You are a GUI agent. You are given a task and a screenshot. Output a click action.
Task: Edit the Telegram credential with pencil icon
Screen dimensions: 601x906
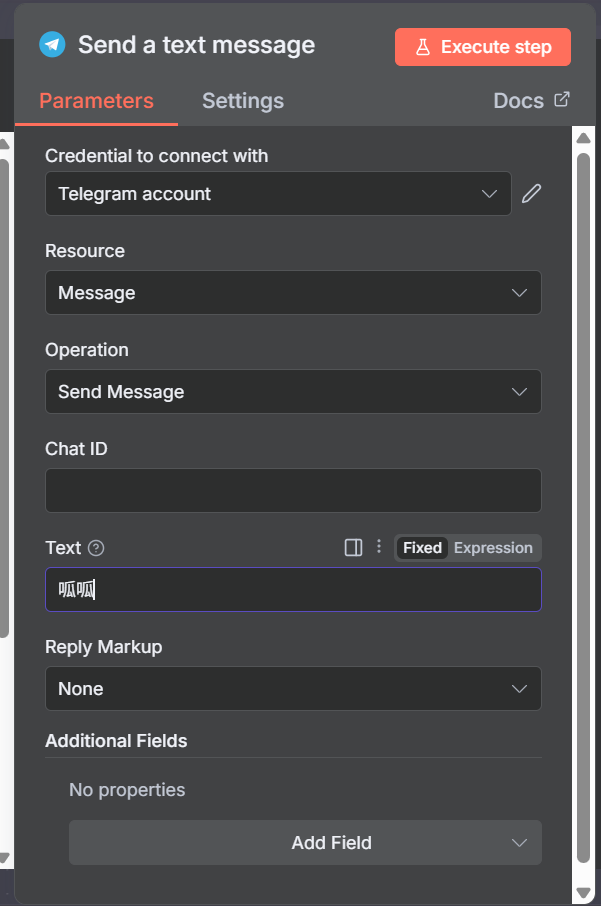pos(531,194)
